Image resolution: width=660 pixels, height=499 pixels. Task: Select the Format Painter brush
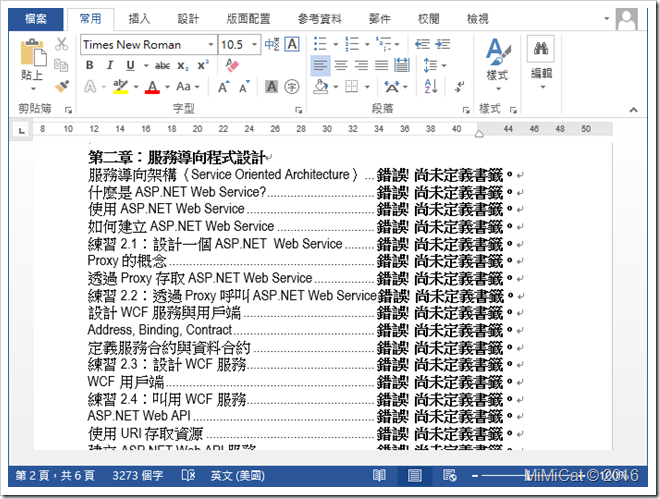click(x=62, y=86)
